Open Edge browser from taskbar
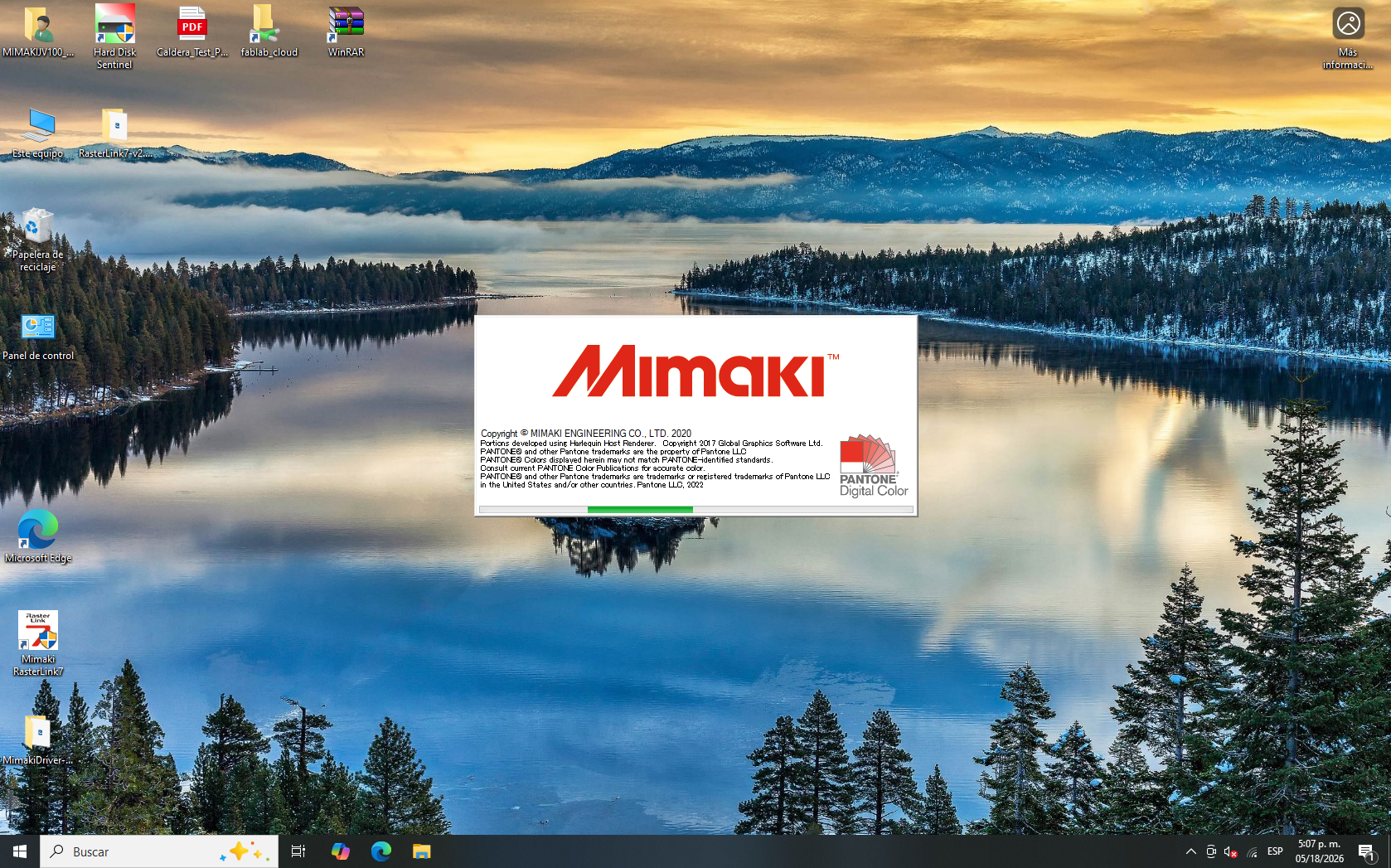 point(381,851)
